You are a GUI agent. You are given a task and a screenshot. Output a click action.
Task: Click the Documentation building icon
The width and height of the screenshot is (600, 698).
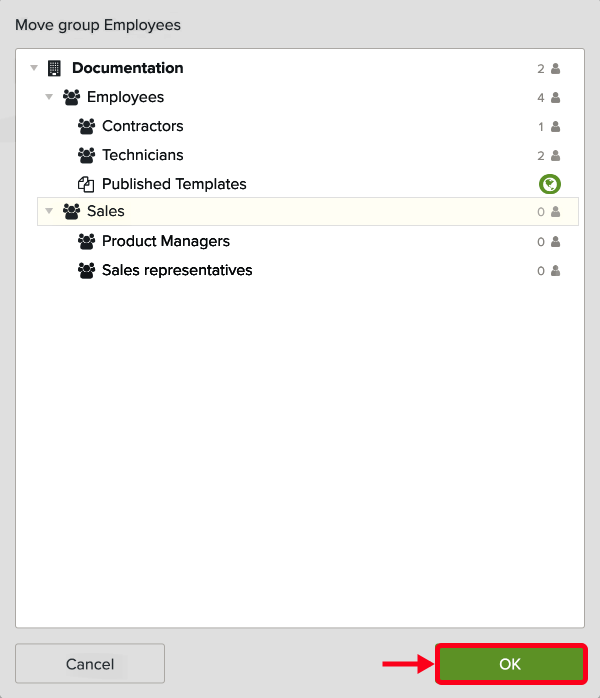pos(54,68)
